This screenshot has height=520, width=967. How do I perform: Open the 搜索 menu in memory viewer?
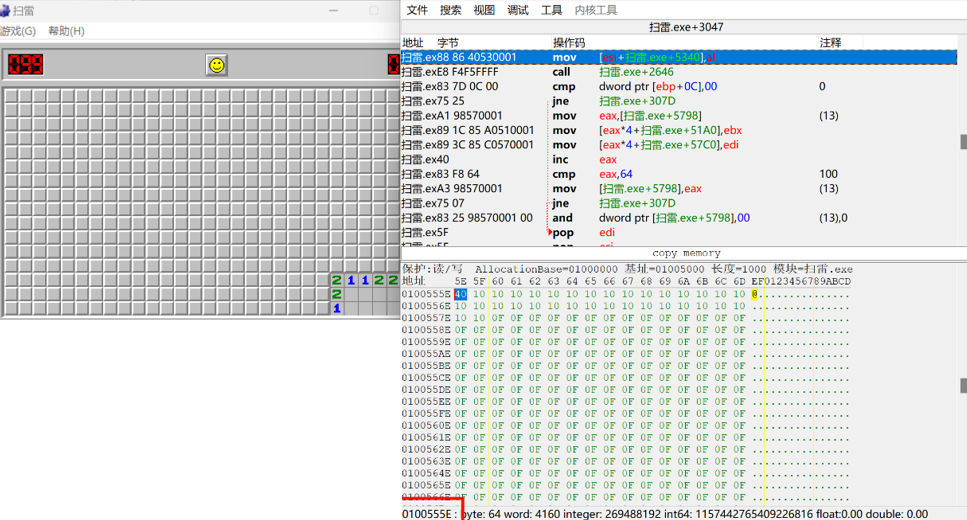tap(450, 10)
